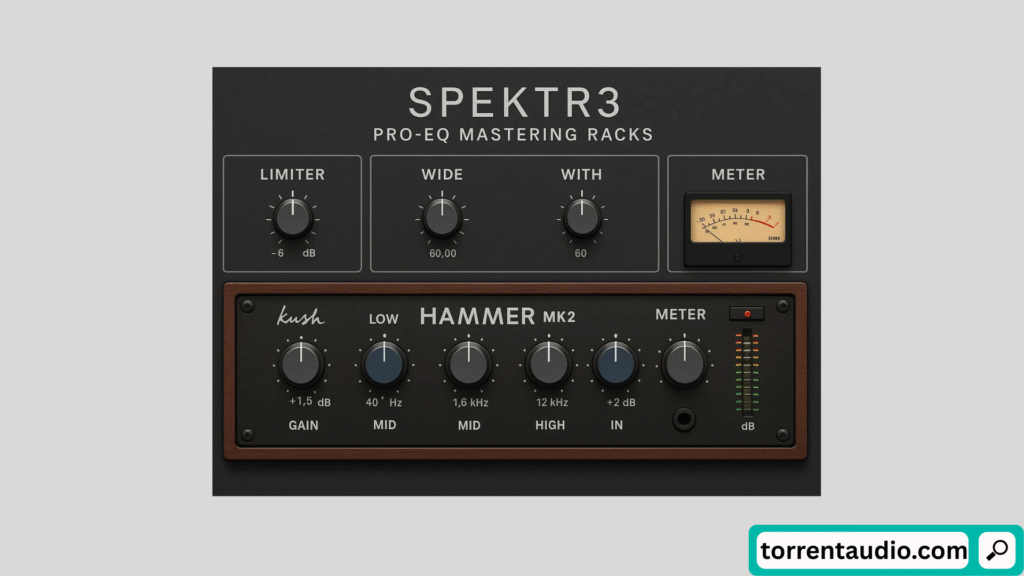1024x576 pixels.
Task: Click the Gain knob on Hammer MK2
Action: click(x=301, y=365)
